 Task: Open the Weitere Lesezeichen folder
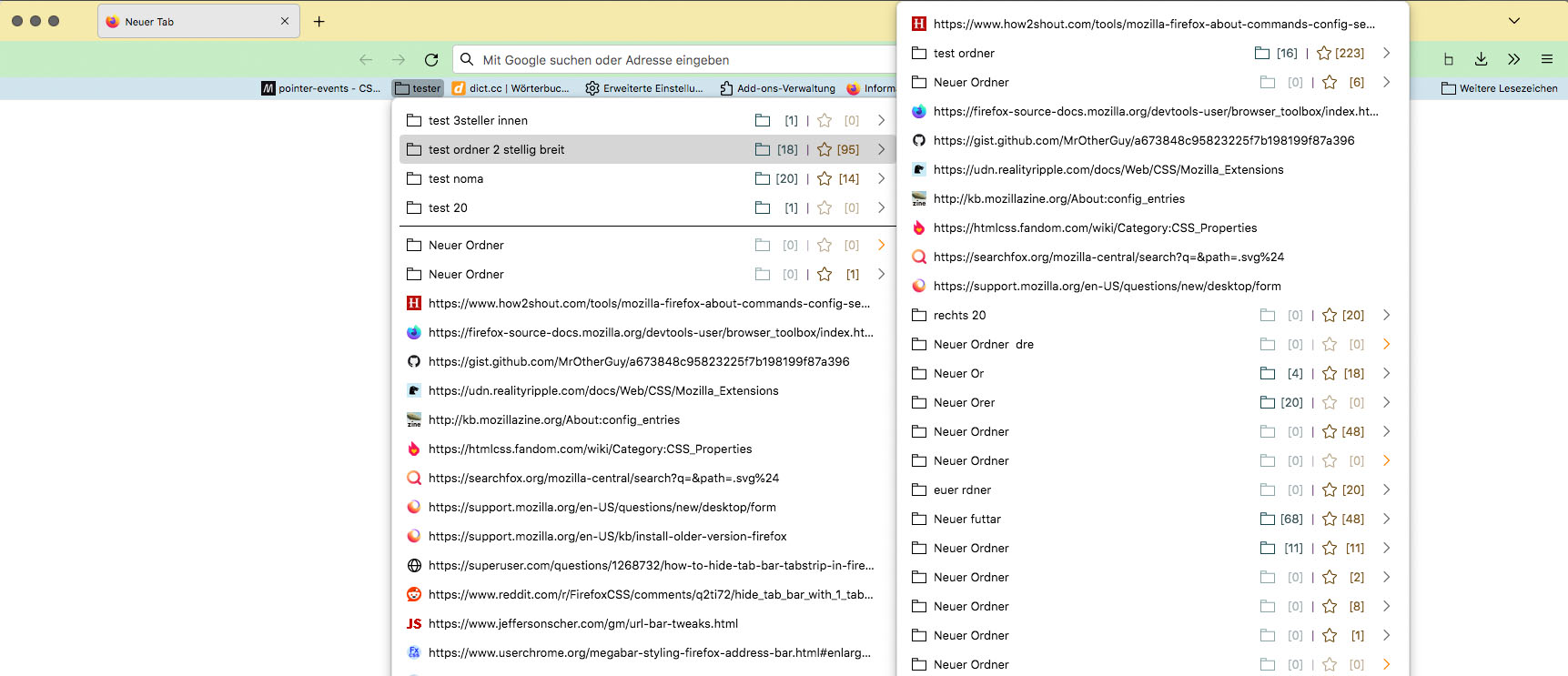1499,88
